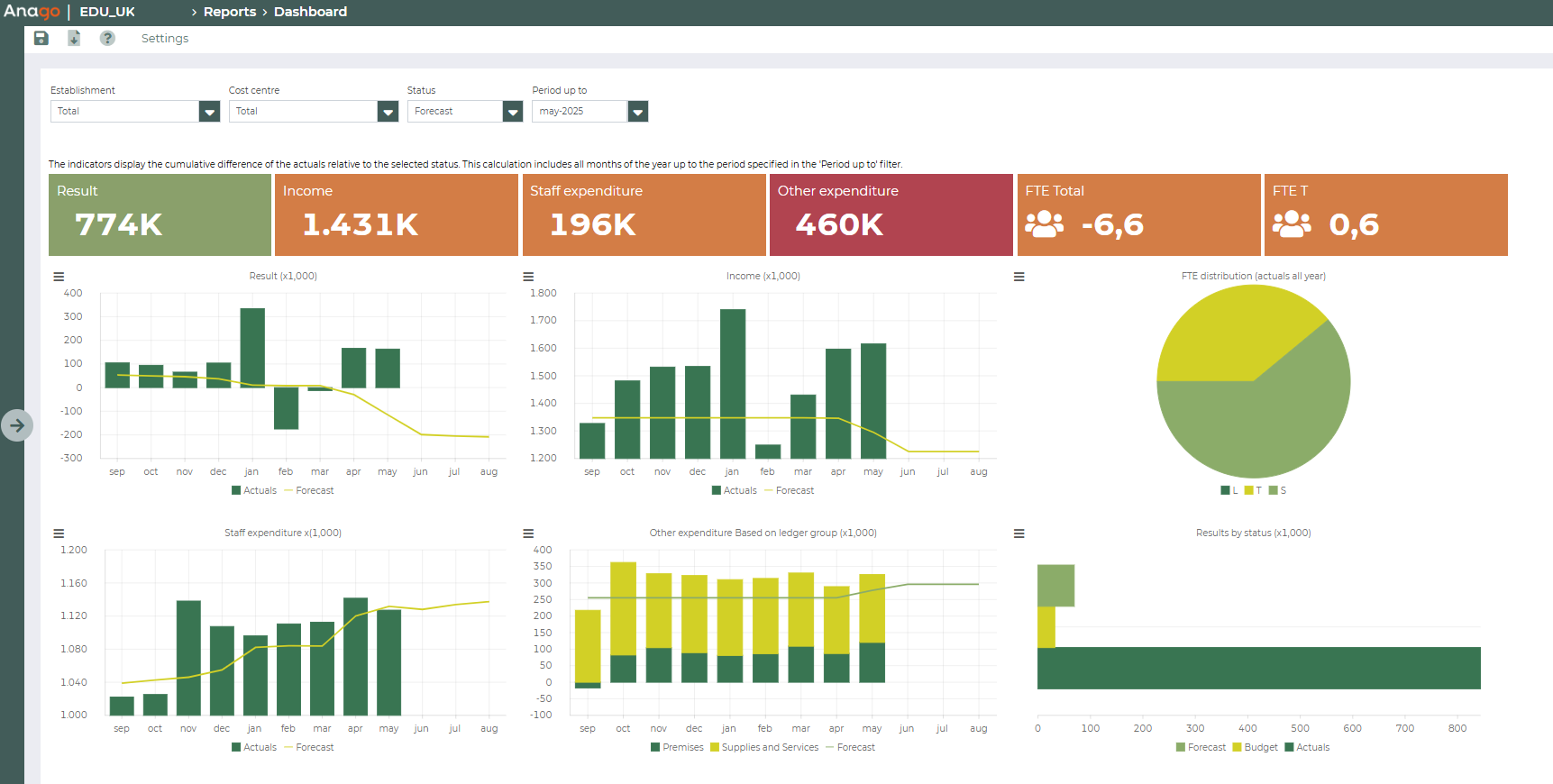The image size is (1553, 784).
Task: Click the save disk icon
Action: click(x=41, y=38)
